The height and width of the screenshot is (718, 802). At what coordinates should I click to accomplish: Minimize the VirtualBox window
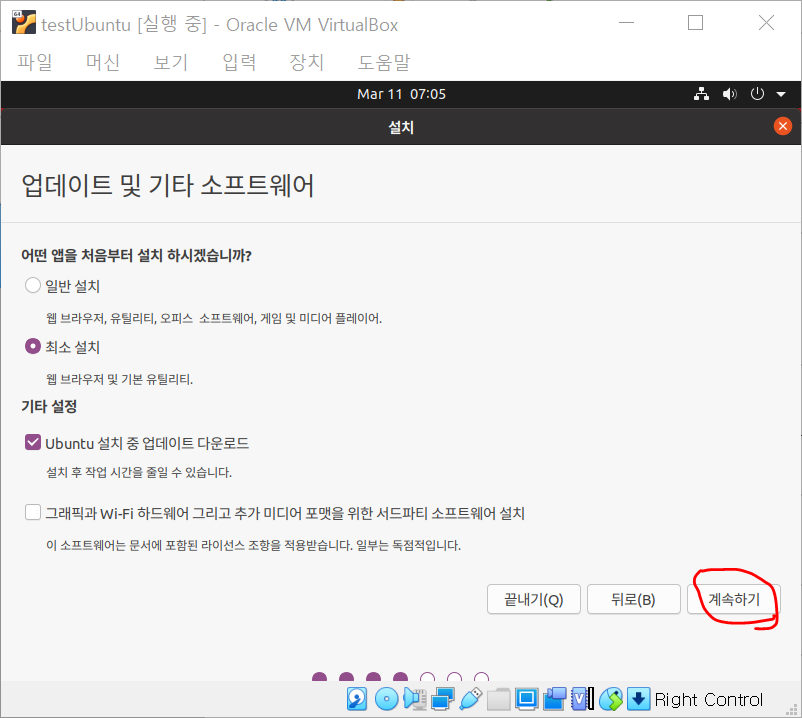[626, 23]
